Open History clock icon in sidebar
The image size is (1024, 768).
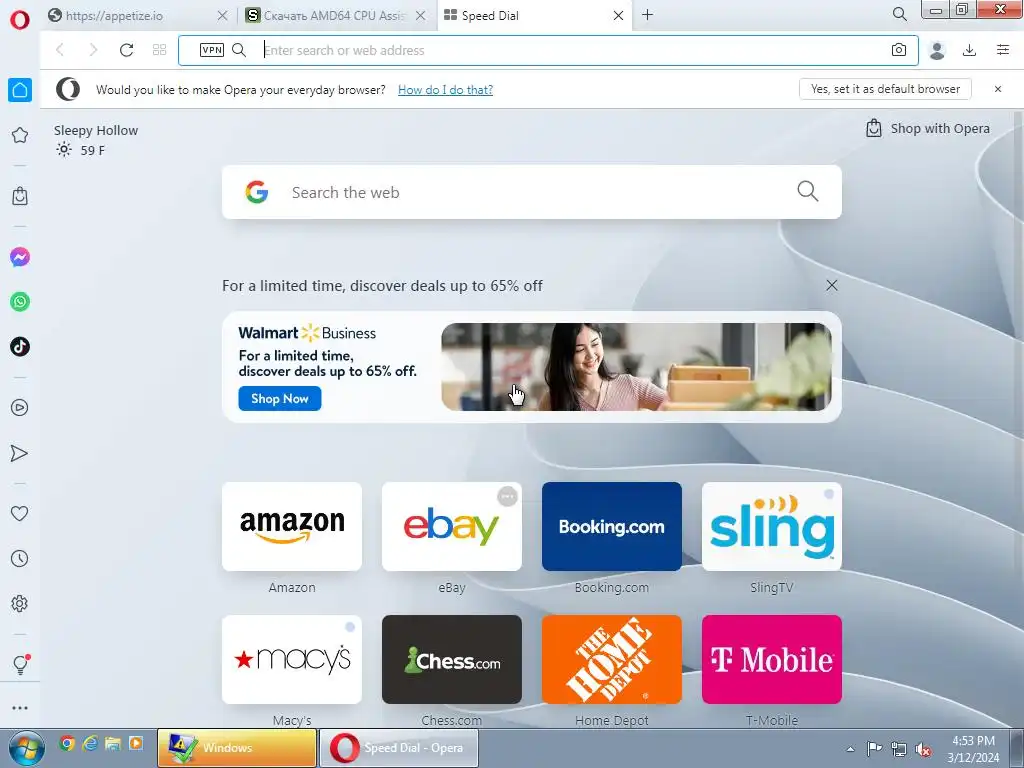tap(20, 558)
